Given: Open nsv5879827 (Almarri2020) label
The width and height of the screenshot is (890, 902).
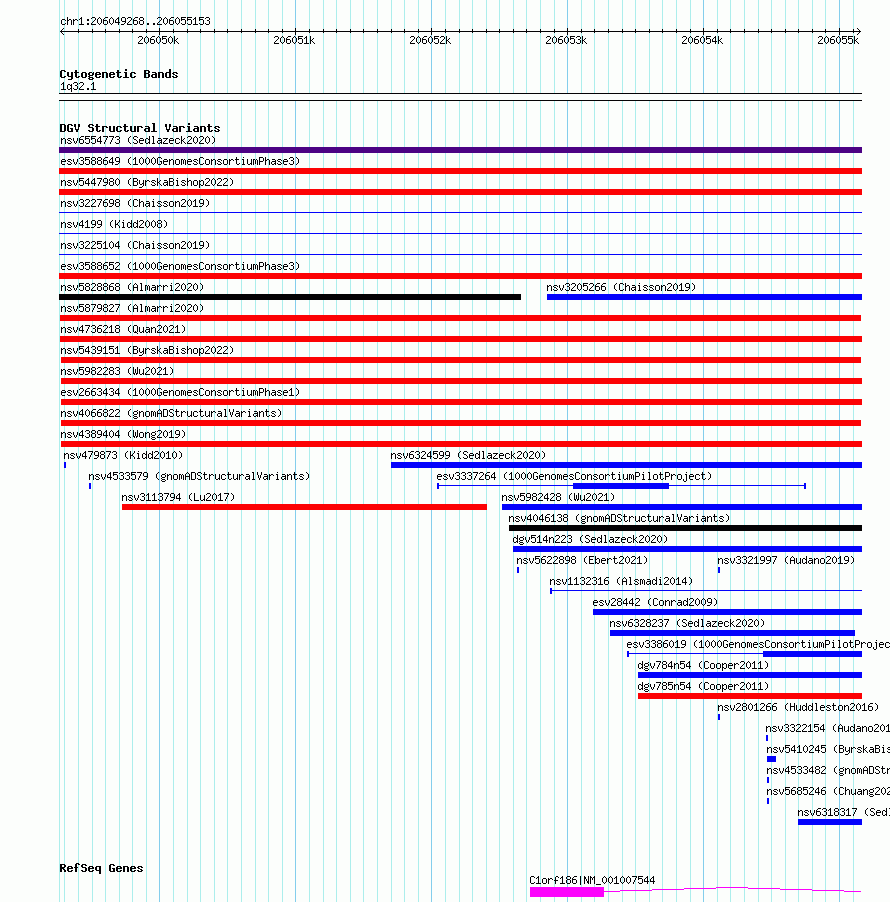Looking at the screenshot, I should click(132, 308).
